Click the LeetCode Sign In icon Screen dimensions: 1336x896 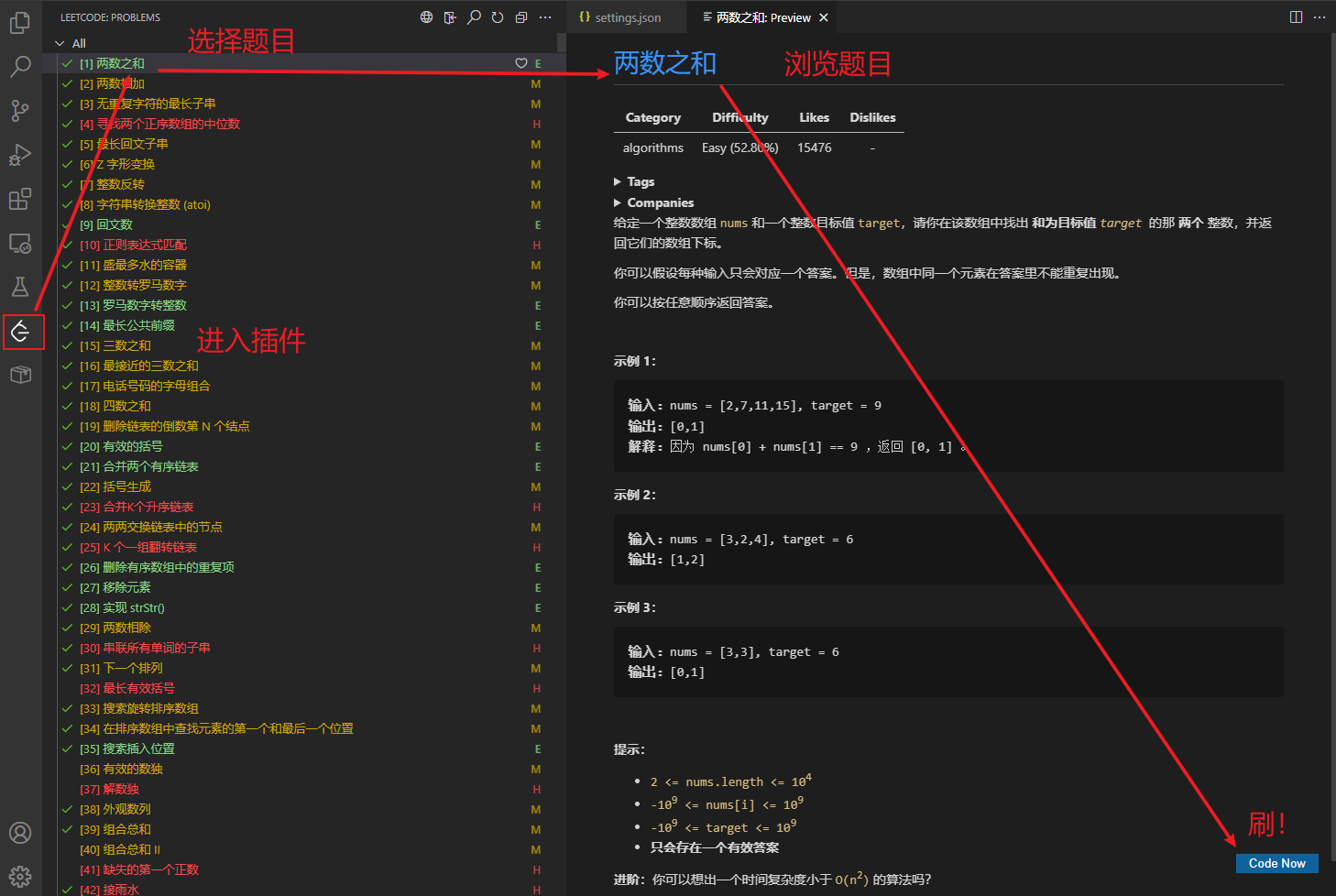click(x=450, y=17)
